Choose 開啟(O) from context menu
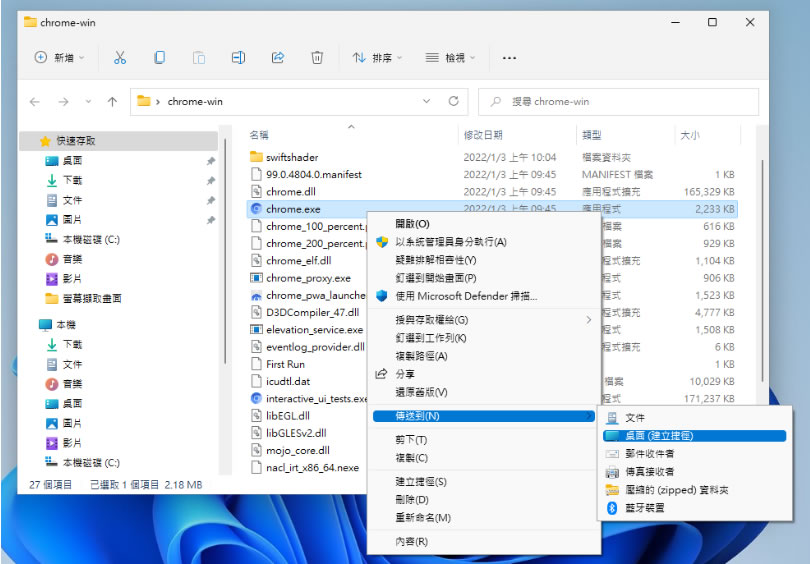 (484, 224)
